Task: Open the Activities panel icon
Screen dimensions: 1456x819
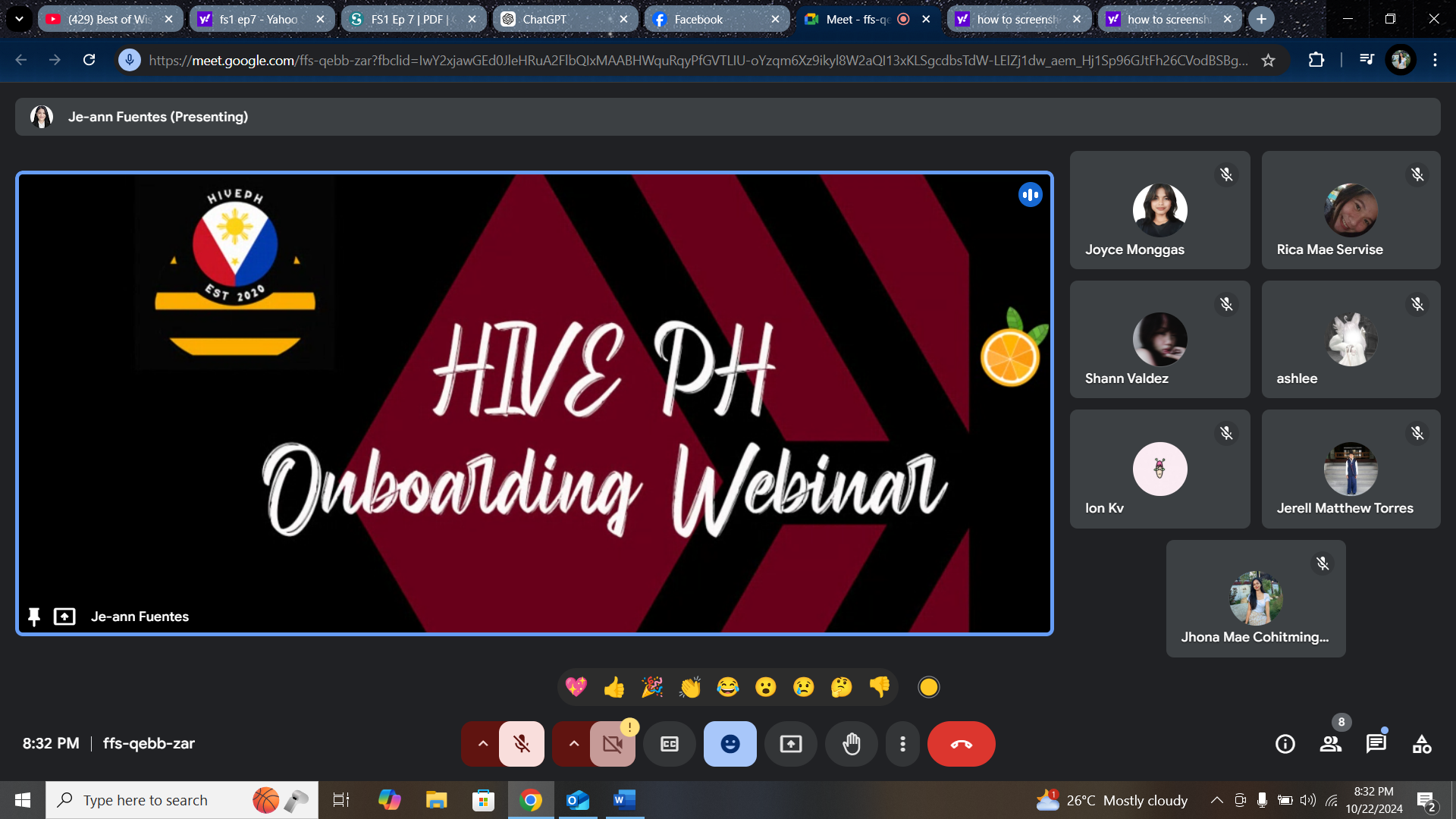Action: pos(1422,744)
